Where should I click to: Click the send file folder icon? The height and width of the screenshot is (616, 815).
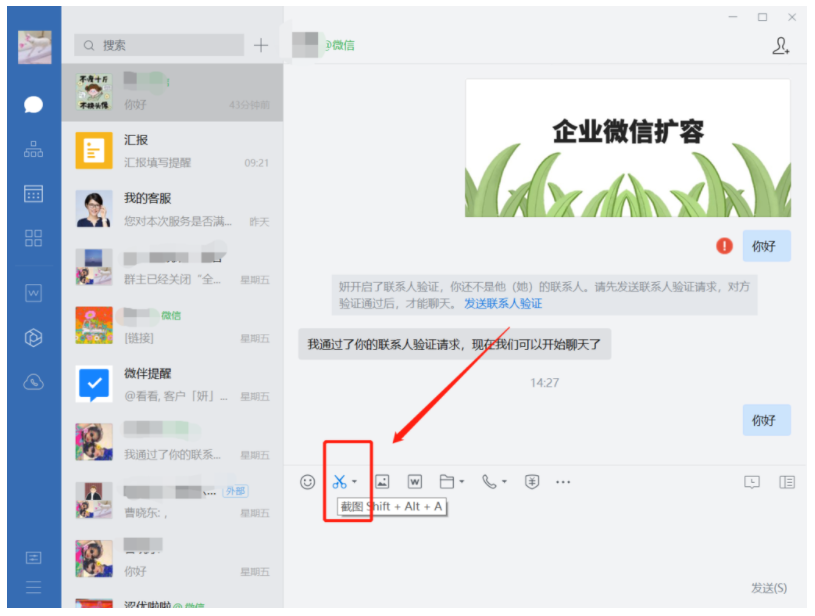point(447,482)
